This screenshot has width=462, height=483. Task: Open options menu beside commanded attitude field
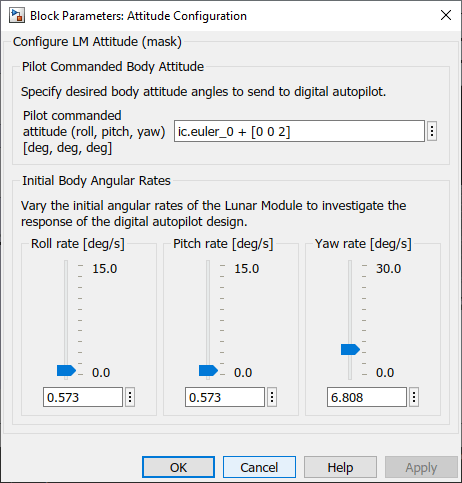click(432, 131)
